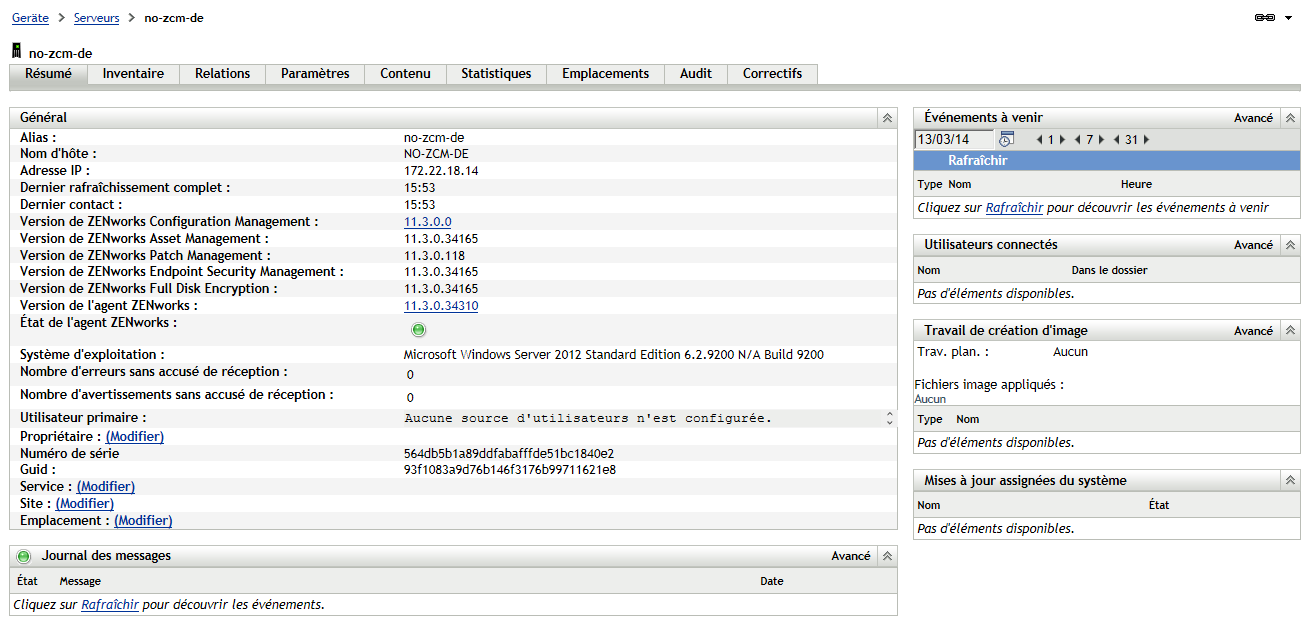Click the État column header in Mises à jour
Screen dimensions: 1306x621
click(x=1159, y=505)
